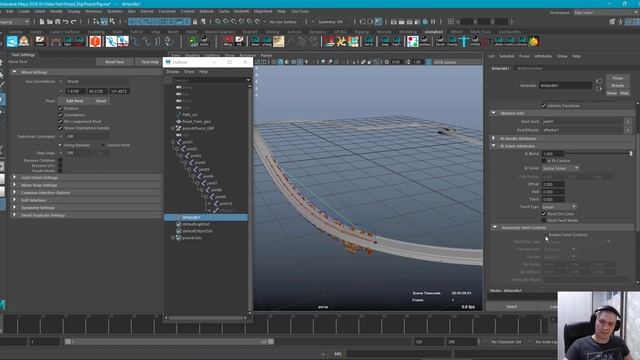The image size is (640, 360).
Task: Click the Save Scene icon in status line
Action: (58, 22)
